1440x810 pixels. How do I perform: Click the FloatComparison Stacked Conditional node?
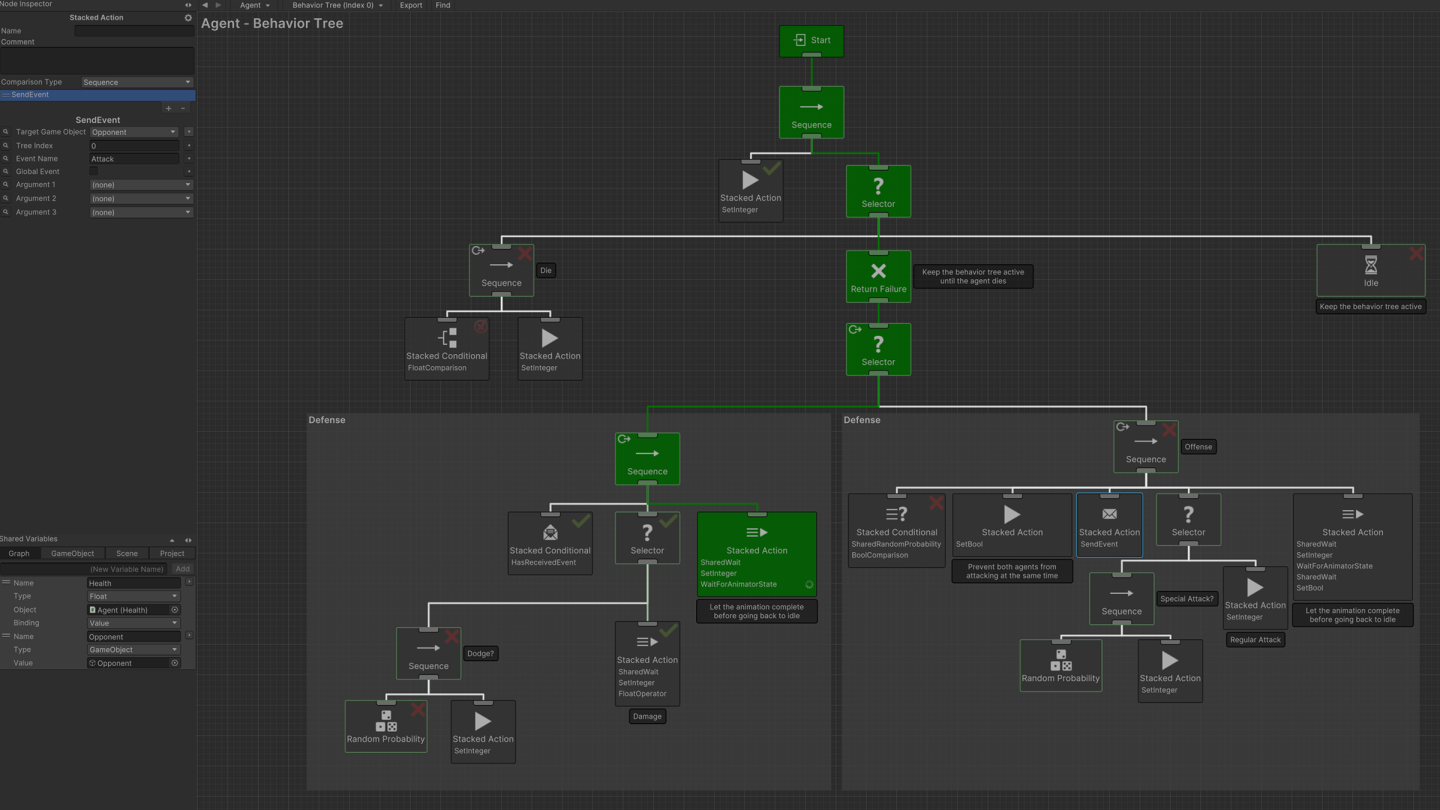(447, 347)
